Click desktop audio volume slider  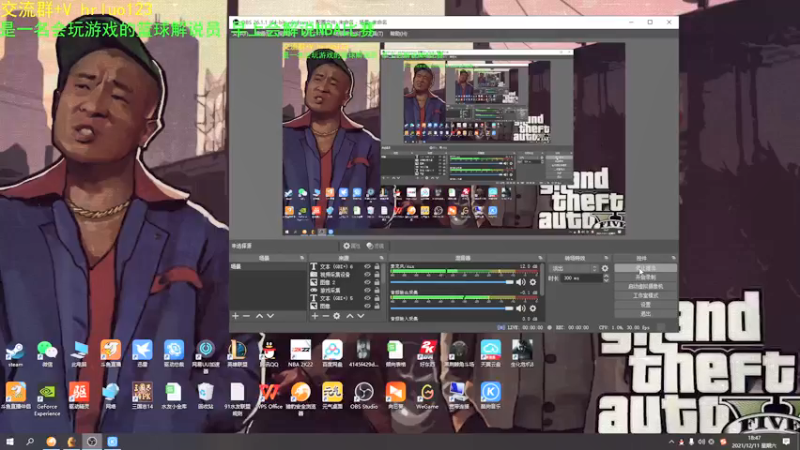coord(452,308)
